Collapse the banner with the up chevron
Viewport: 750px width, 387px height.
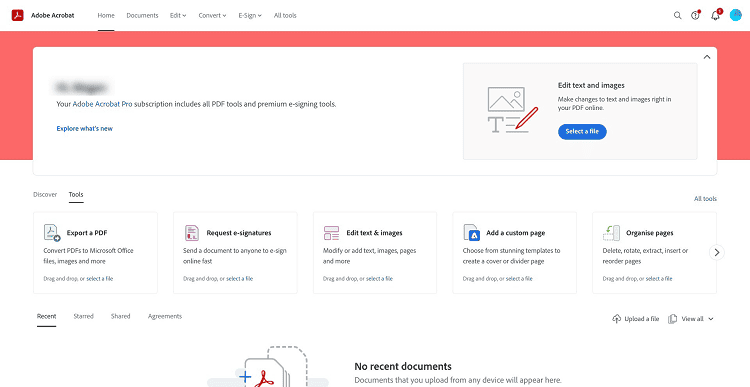tap(707, 57)
